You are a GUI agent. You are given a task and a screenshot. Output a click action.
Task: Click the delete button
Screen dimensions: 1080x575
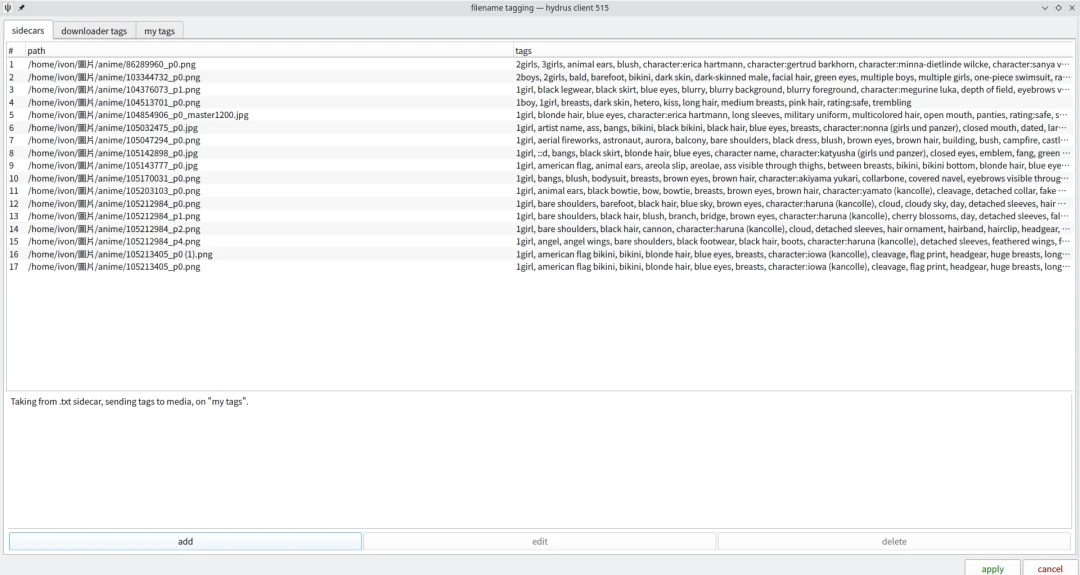tap(893, 541)
